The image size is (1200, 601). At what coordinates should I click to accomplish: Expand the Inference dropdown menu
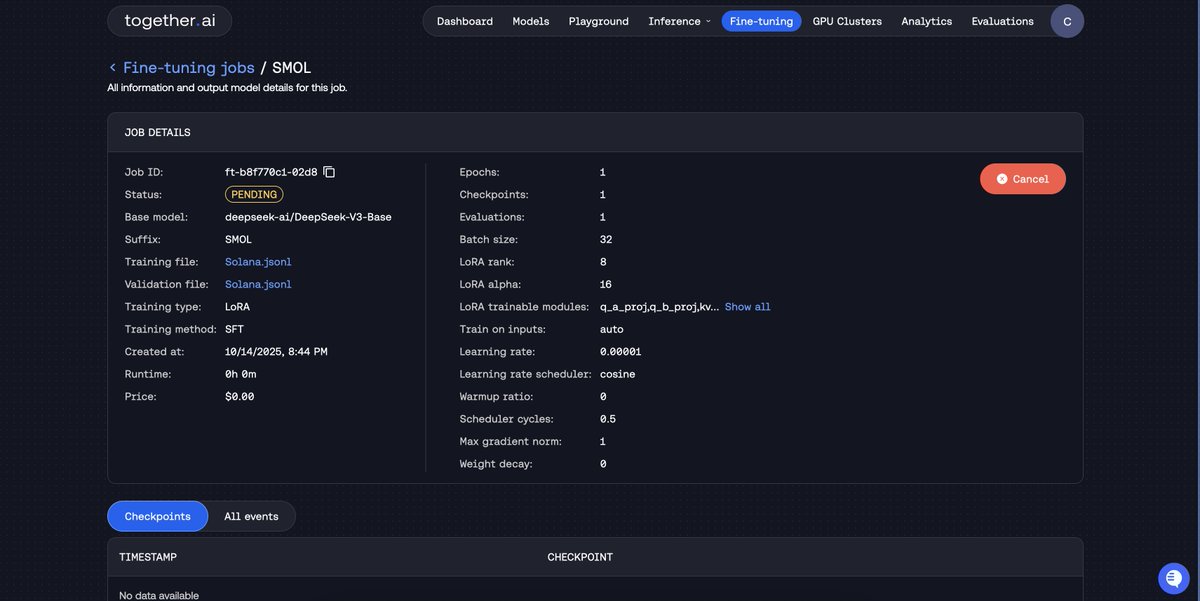679,21
